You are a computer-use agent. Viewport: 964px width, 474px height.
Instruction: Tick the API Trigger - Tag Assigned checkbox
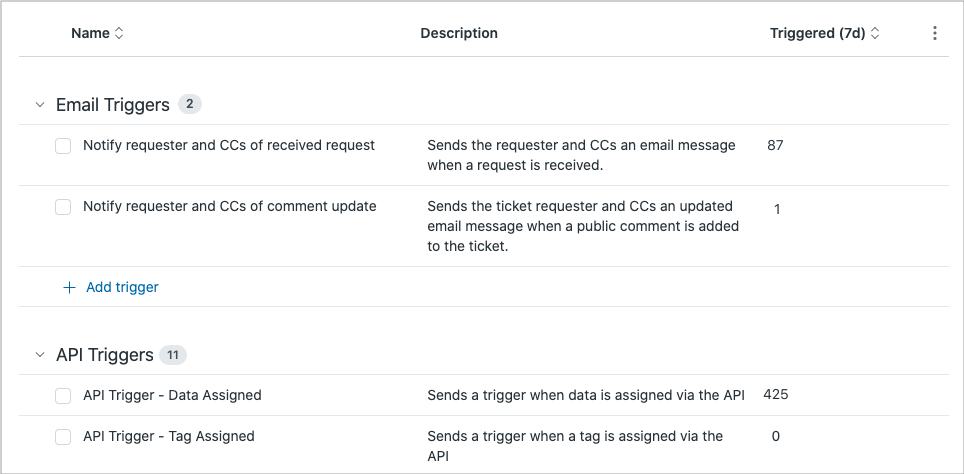click(63, 437)
